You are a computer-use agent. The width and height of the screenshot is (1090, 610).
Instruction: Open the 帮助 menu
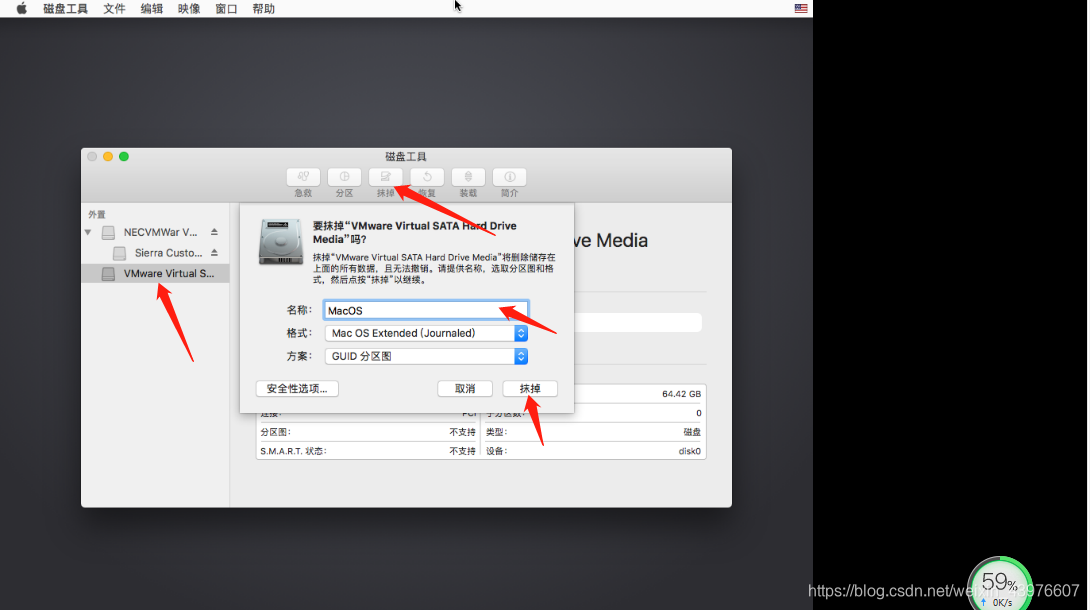pyautogui.click(x=263, y=9)
